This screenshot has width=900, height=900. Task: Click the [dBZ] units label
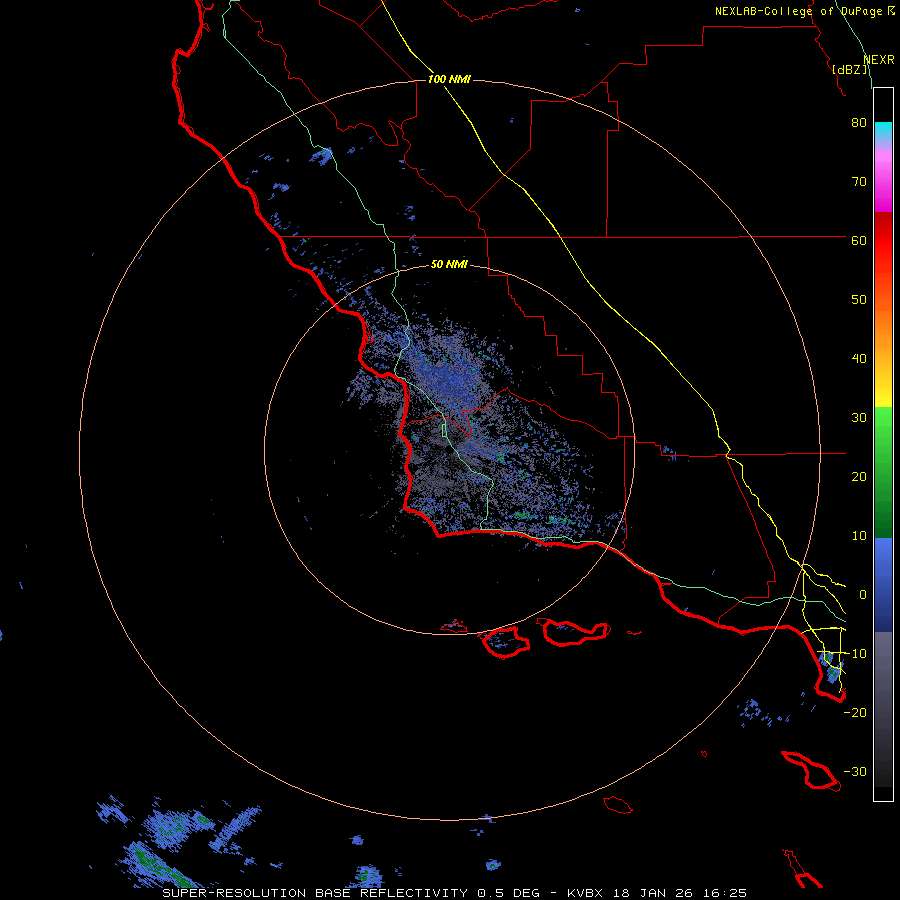click(x=849, y=70)
